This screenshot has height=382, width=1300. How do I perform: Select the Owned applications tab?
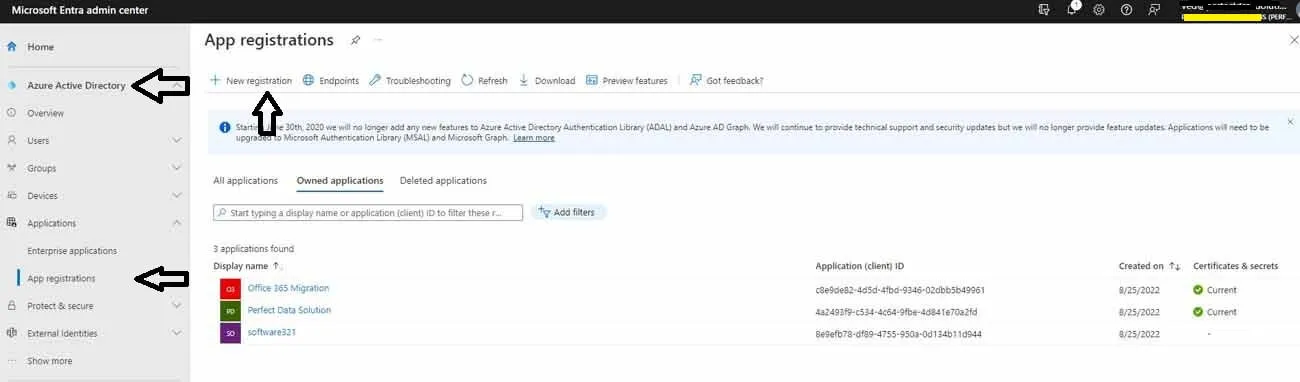[340, 181]
